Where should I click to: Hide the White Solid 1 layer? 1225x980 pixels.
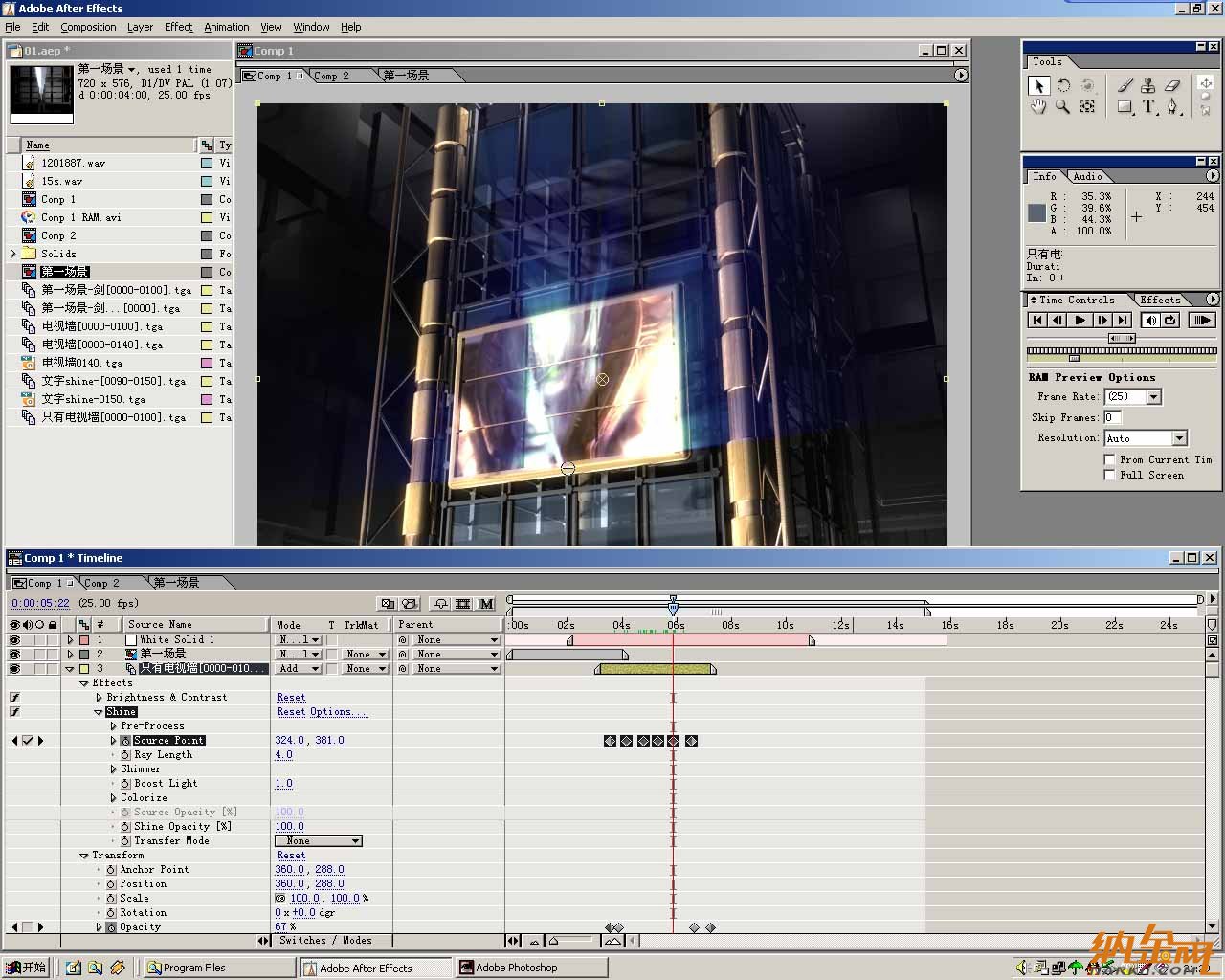14,639
